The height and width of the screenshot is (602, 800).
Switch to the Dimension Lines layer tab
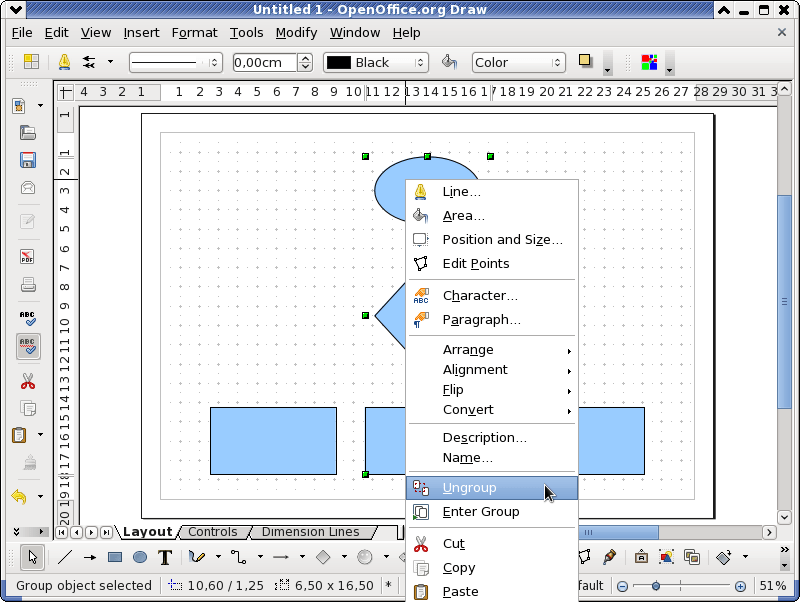[x=310, y=532]
